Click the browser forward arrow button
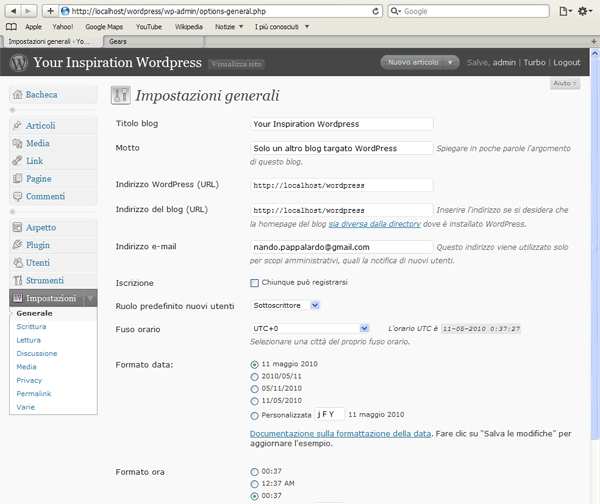 point(28,11)
